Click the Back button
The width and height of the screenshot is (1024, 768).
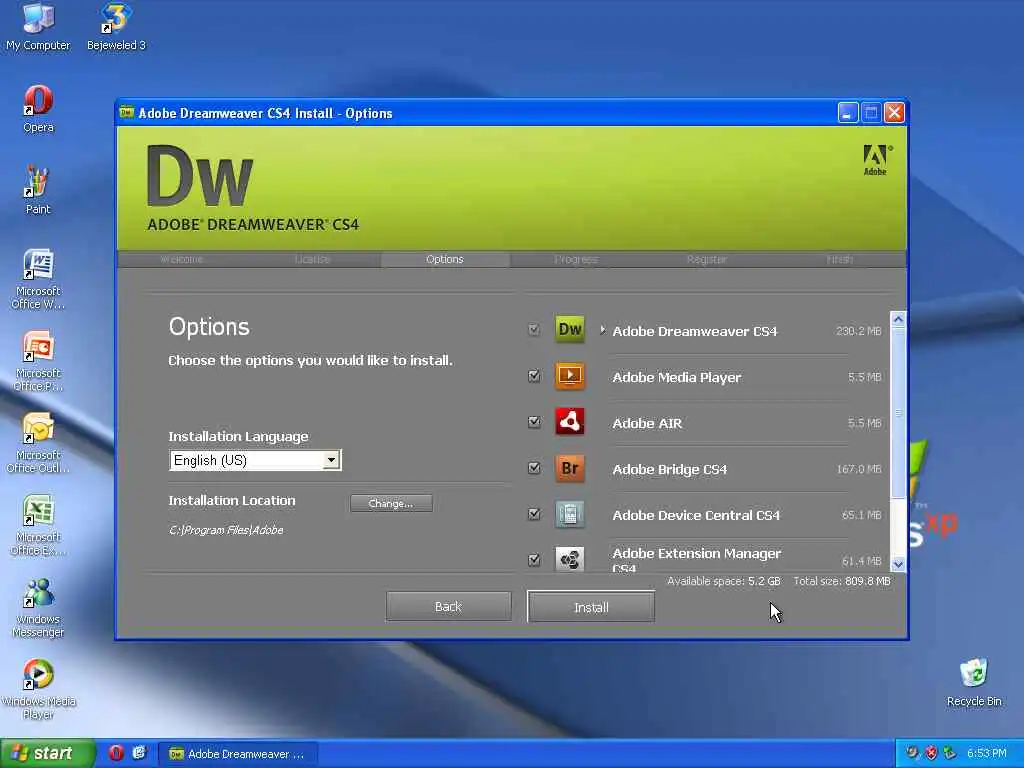(449, 607)
